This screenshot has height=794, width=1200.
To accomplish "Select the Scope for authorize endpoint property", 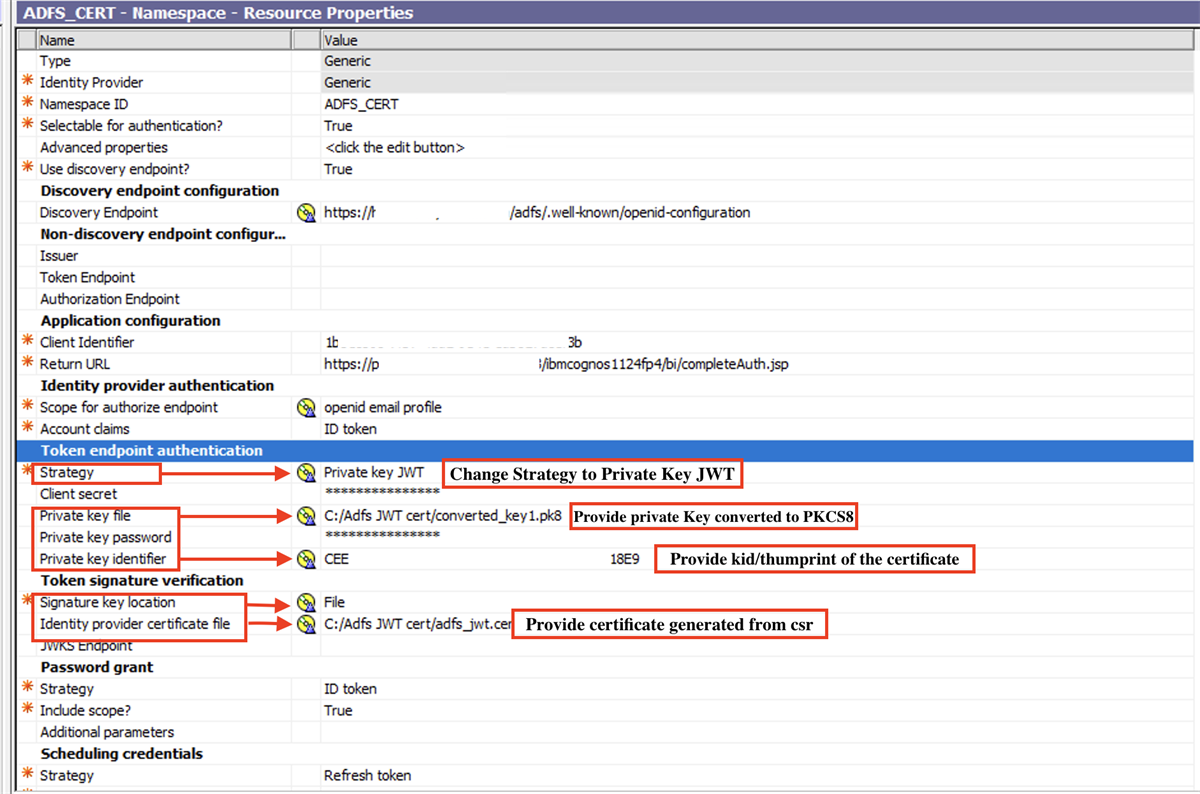I will [x=129, y=408].
